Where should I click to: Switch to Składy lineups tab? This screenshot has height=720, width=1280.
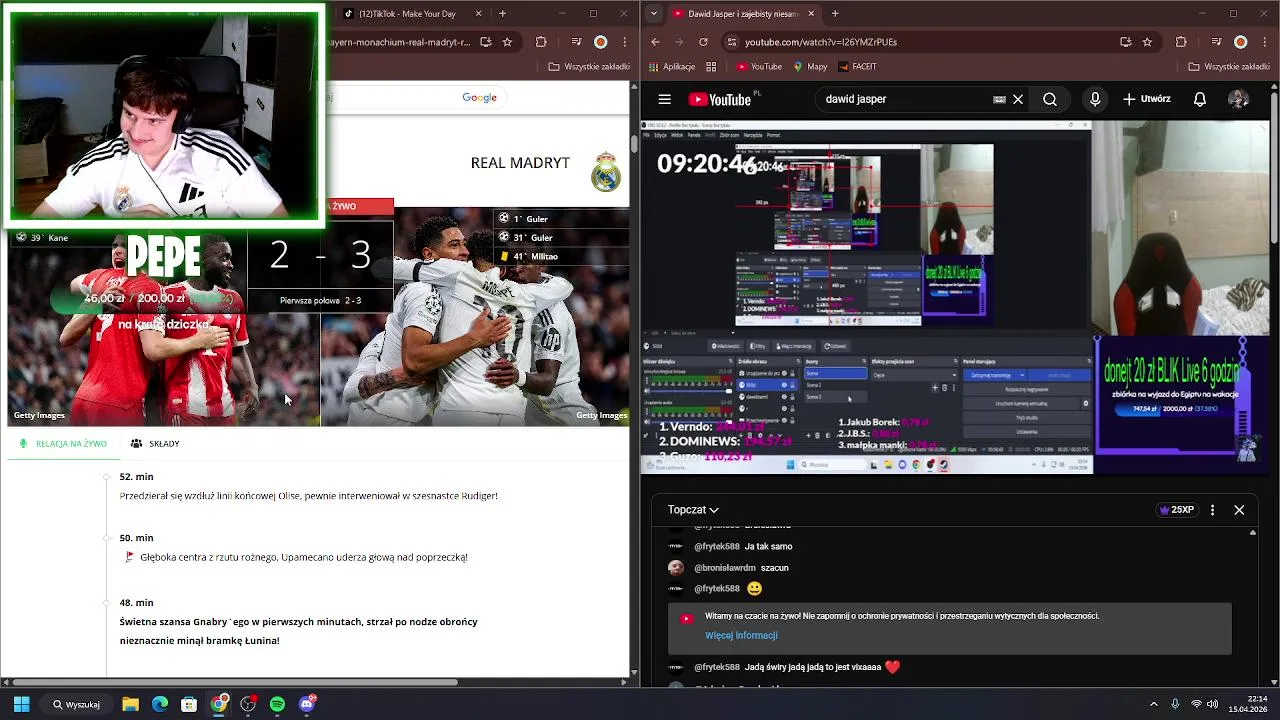(x=155, y=444)
